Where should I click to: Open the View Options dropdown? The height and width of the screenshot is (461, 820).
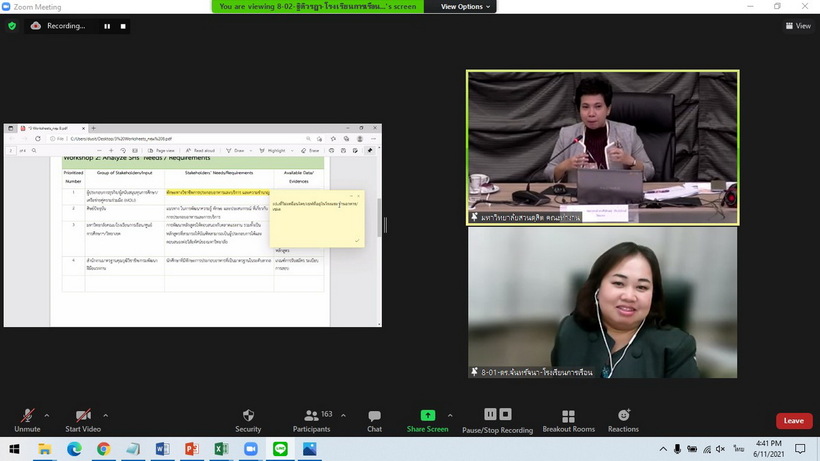(x=466, y=6)
